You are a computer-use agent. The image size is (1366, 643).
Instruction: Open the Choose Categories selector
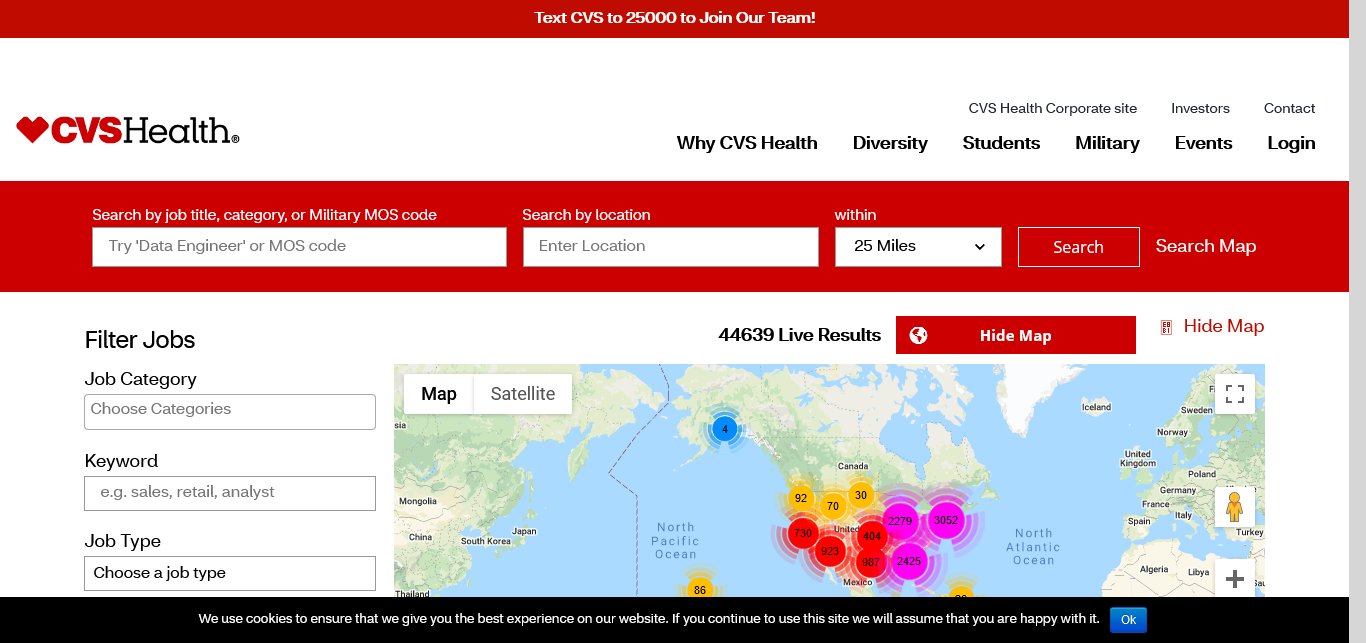pos(230,411)
